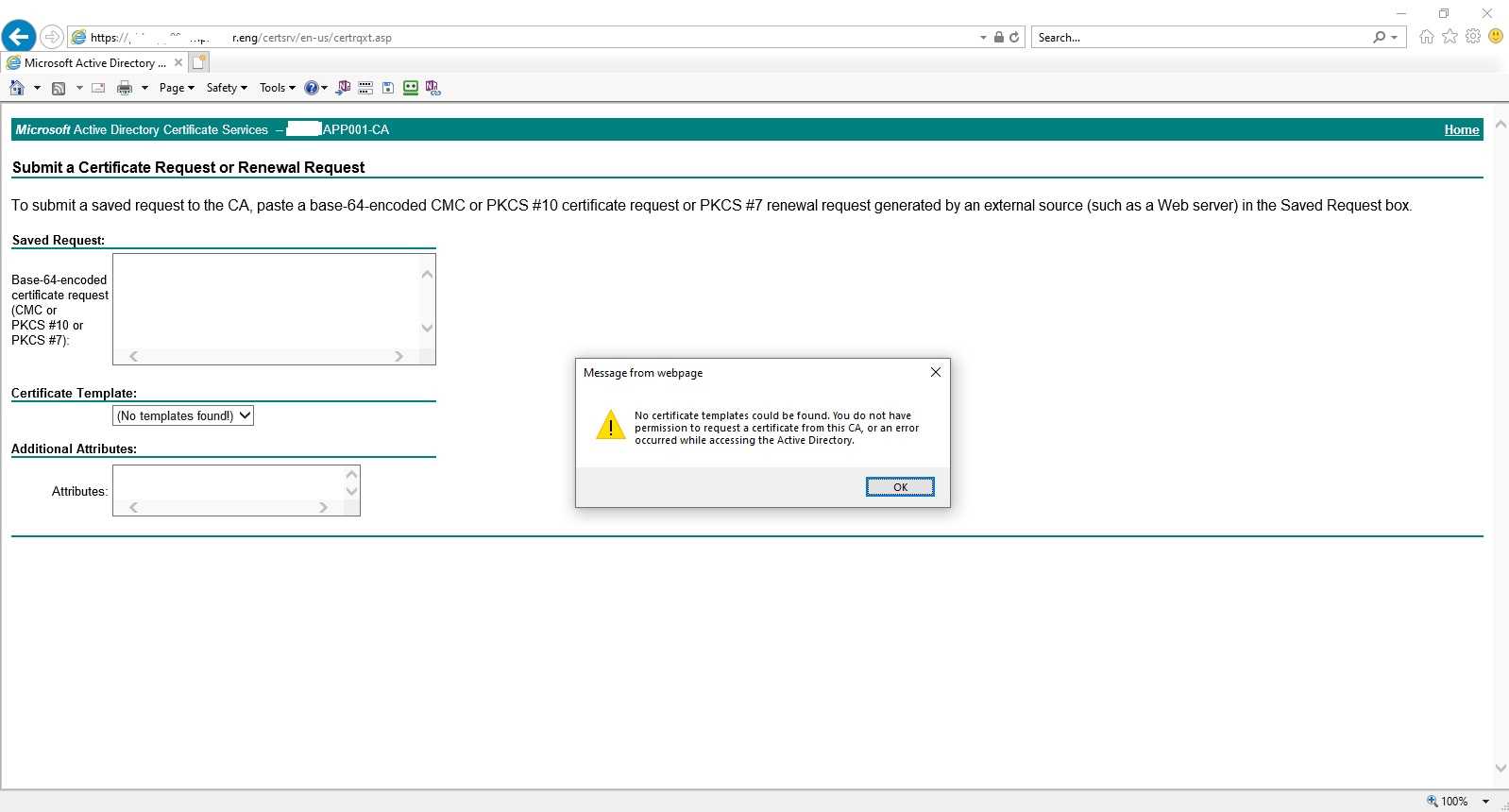Click the smiley feedback icon
The image size is (1509, 812).
(1496, 36)
